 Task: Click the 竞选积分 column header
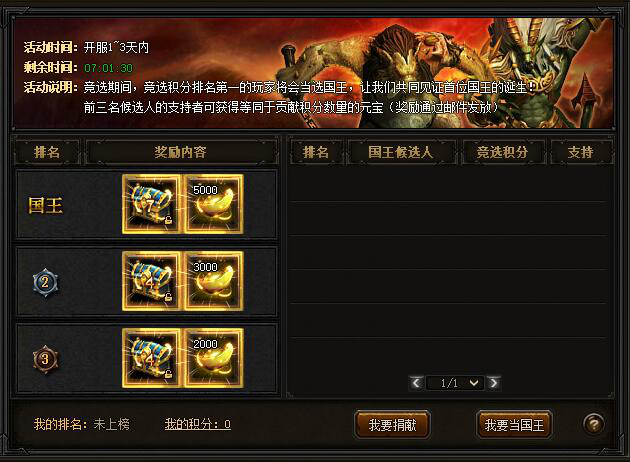tap(503, 152)
